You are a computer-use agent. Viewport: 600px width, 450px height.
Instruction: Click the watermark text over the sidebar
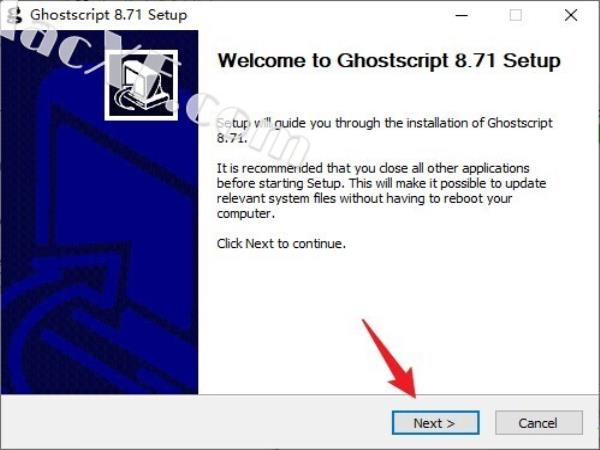pyautogui.click(x=153, y=88)
